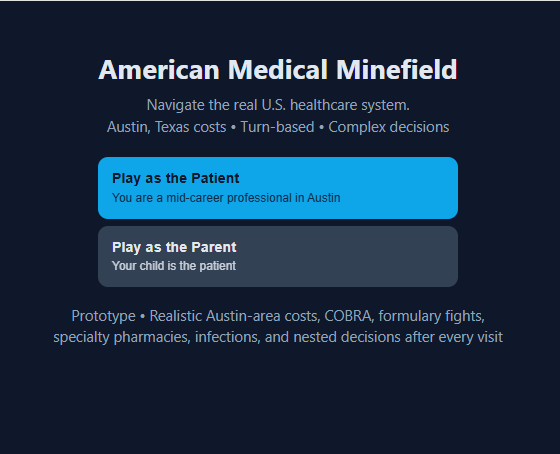Click 'Realistic Austin-area costs' footer text

tap(235, 316)
